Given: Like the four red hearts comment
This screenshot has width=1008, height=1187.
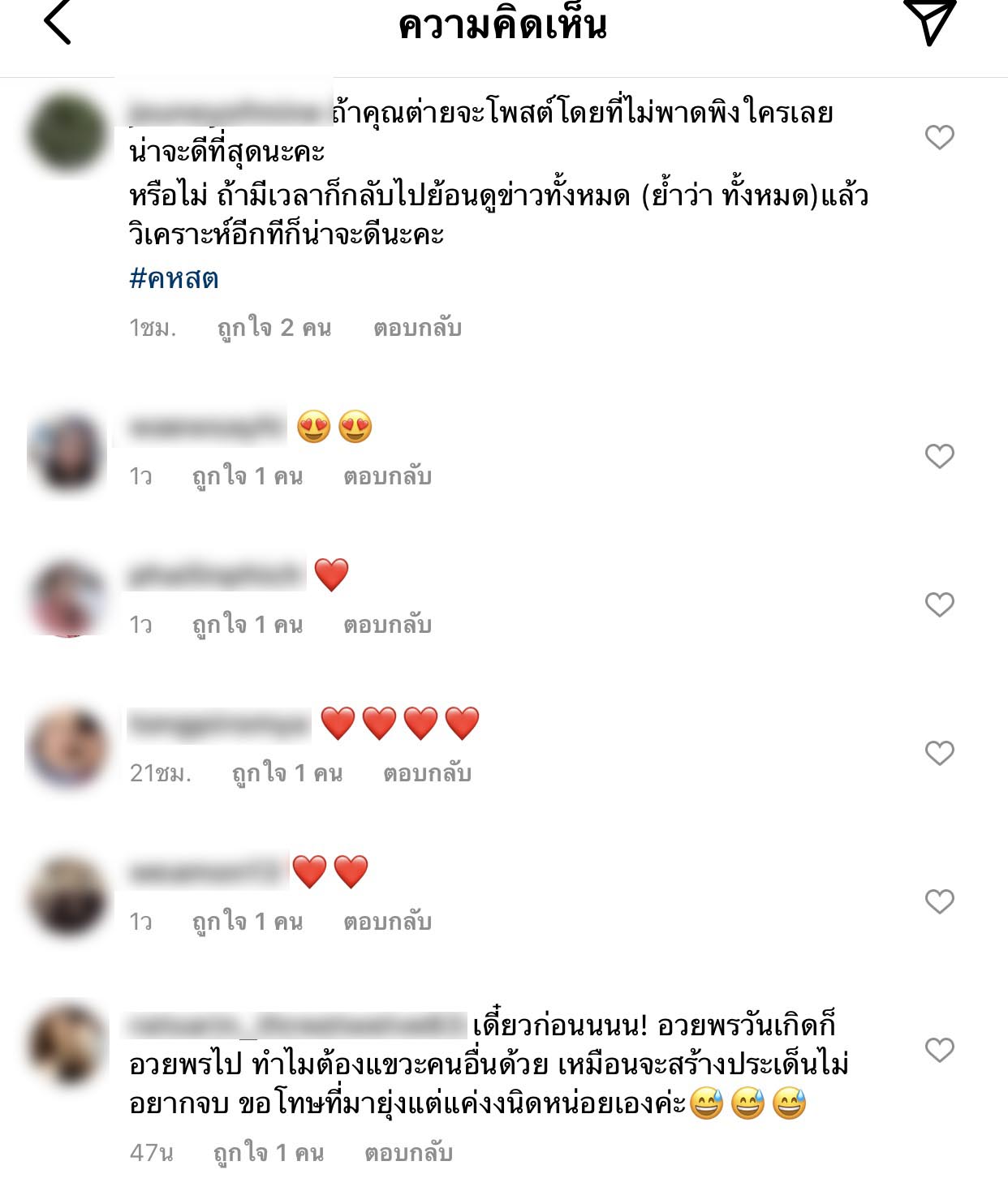Looking at the screenshot, I should pos(939,753).
